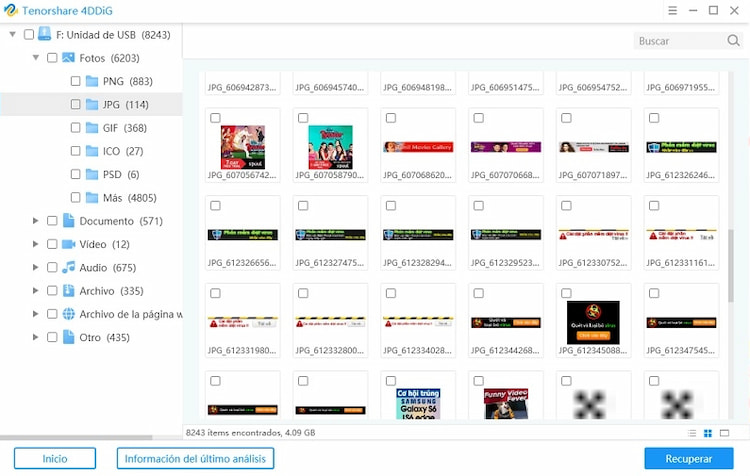The width and height of the screenshot is (750, 476).
Task: Click the PSD folder icon
Action: (x=92, y=174)
